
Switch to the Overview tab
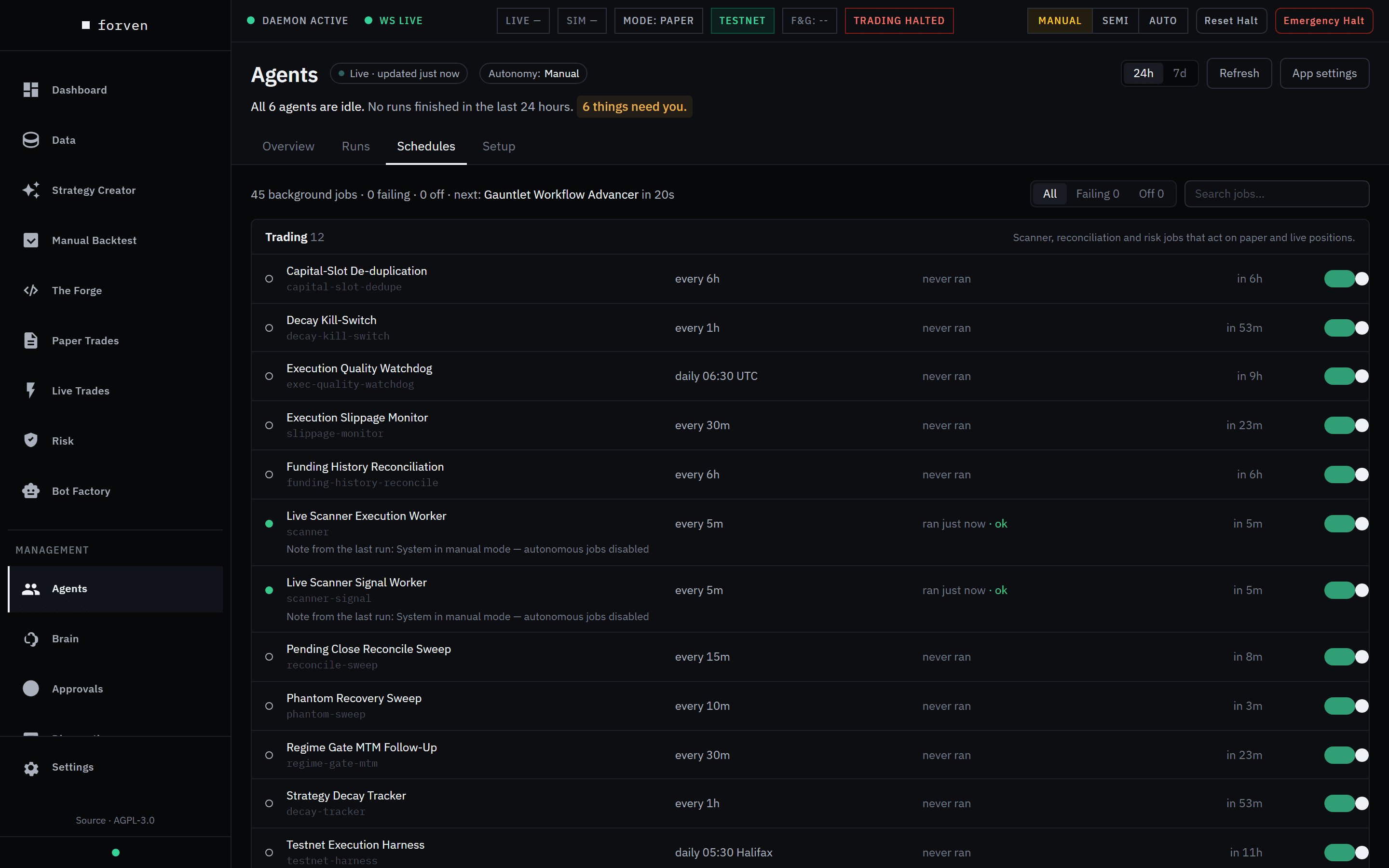tap(288, 147)
